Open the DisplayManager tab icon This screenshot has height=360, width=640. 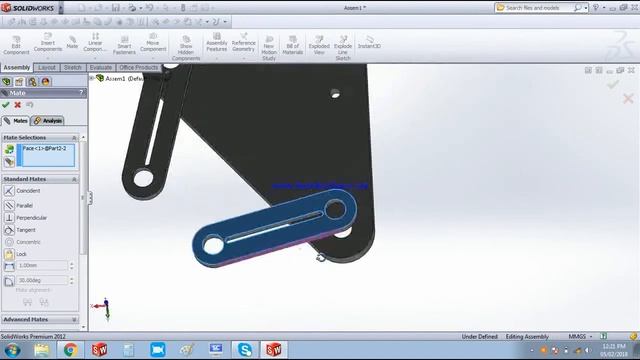click(45, 82)
